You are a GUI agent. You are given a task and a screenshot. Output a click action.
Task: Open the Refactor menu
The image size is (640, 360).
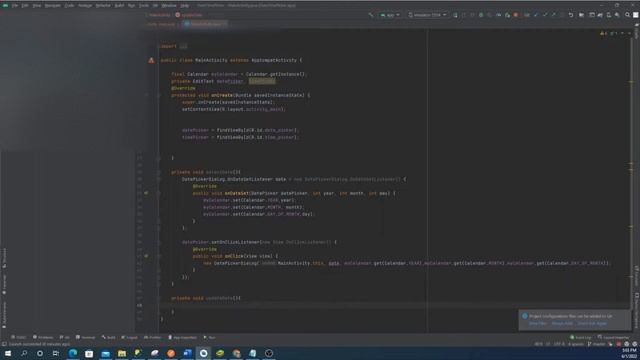pos(103,6)
